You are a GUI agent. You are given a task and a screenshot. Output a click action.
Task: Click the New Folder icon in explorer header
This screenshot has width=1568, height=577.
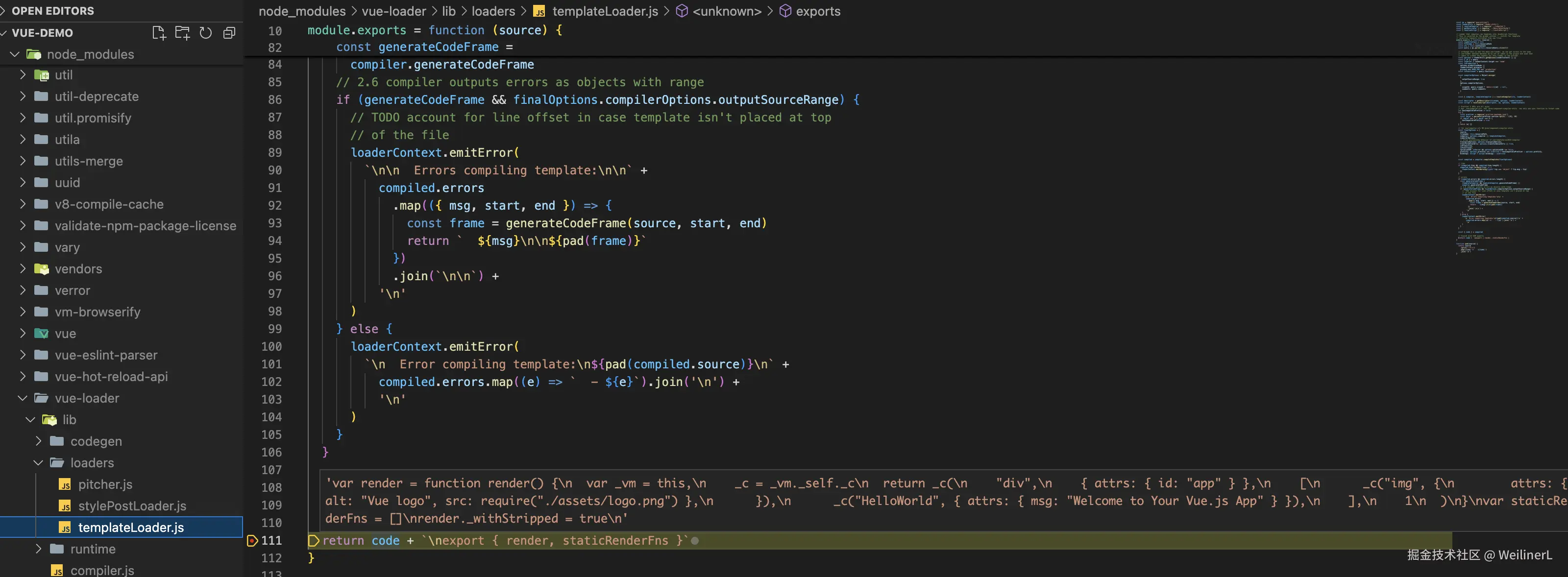click(x=182, y=33)
